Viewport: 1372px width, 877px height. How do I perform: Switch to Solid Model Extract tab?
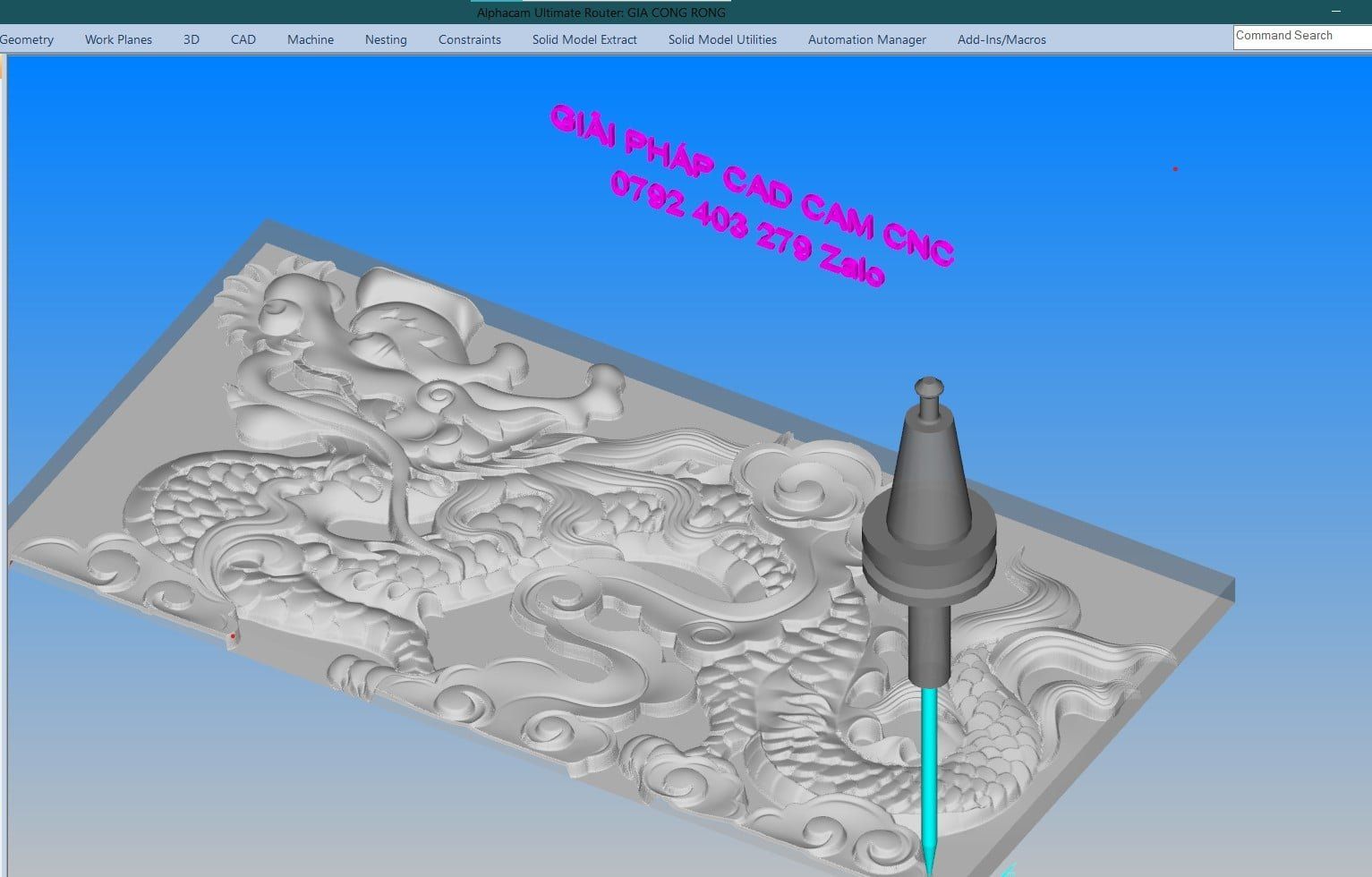click(x=584, y=39)
